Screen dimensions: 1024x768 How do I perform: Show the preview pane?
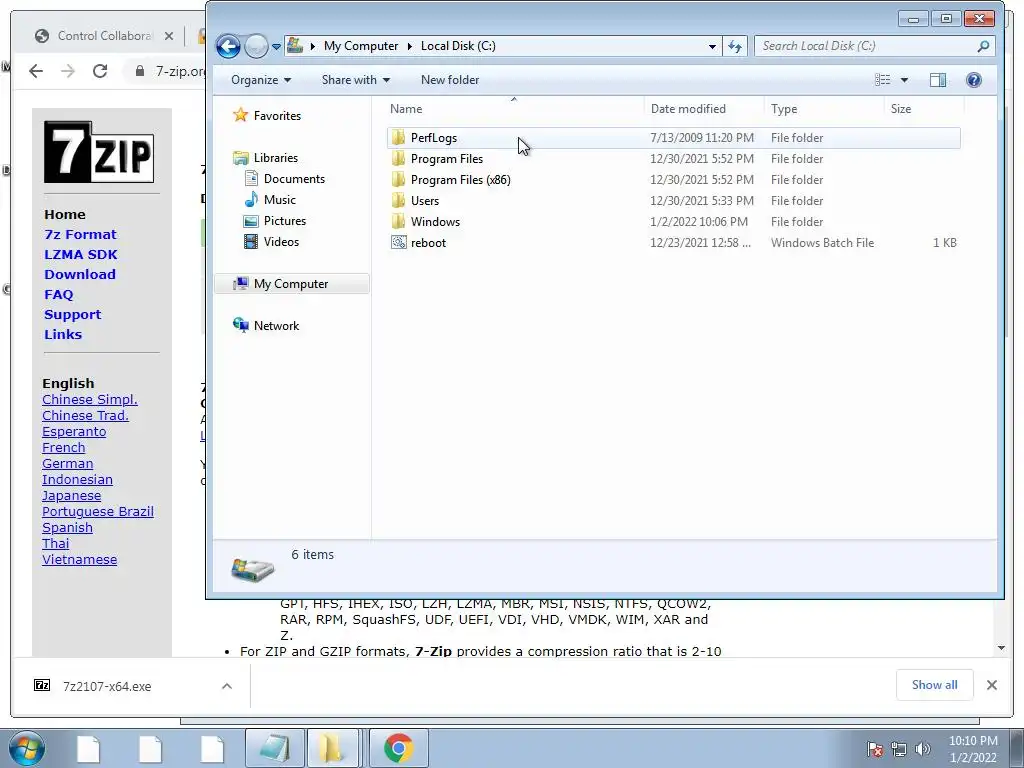click(x=938, y=80)
